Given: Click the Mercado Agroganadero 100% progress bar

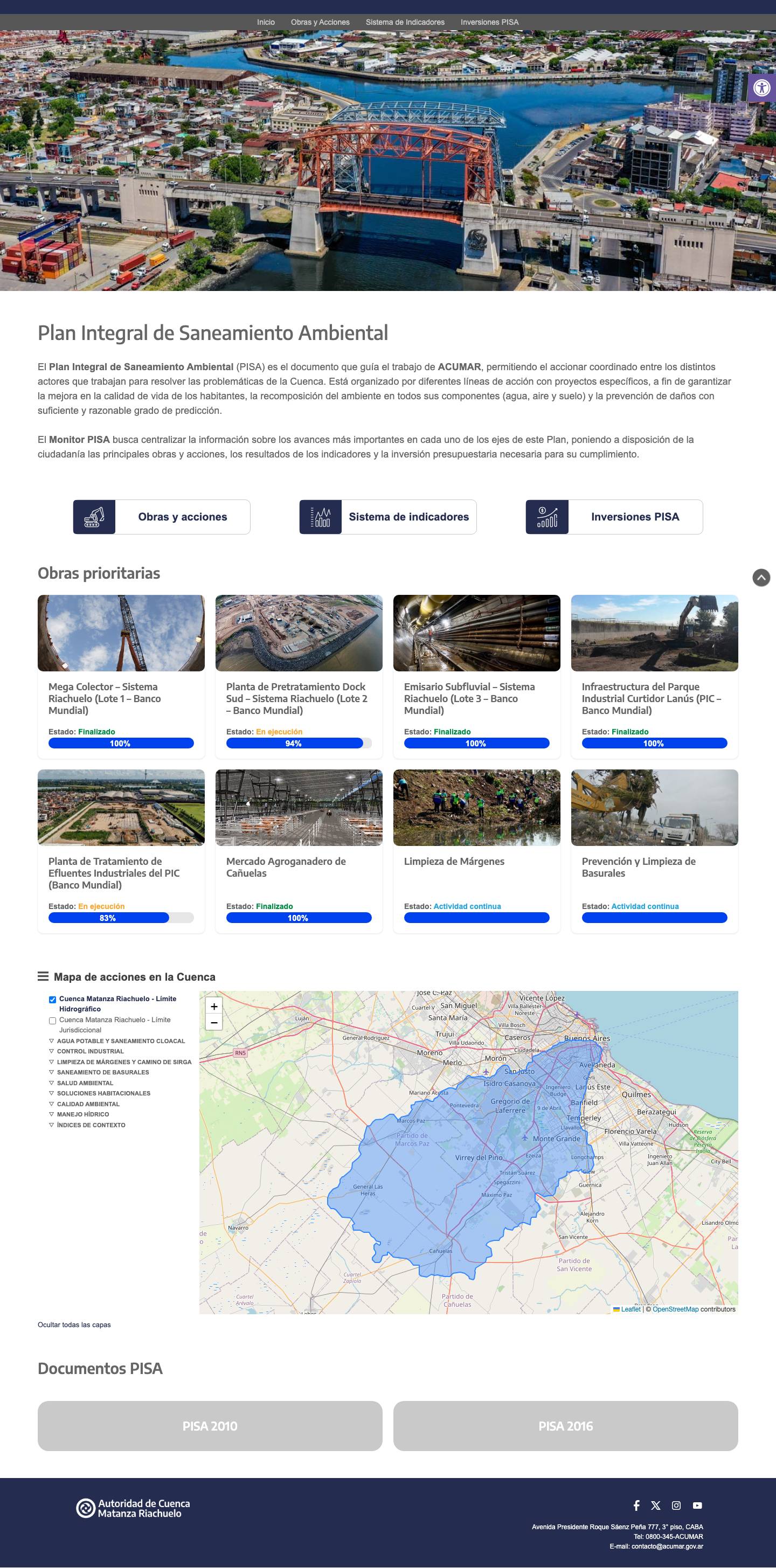Looking at the screenshot, I should pyautogui.click(x=299, y=918).
